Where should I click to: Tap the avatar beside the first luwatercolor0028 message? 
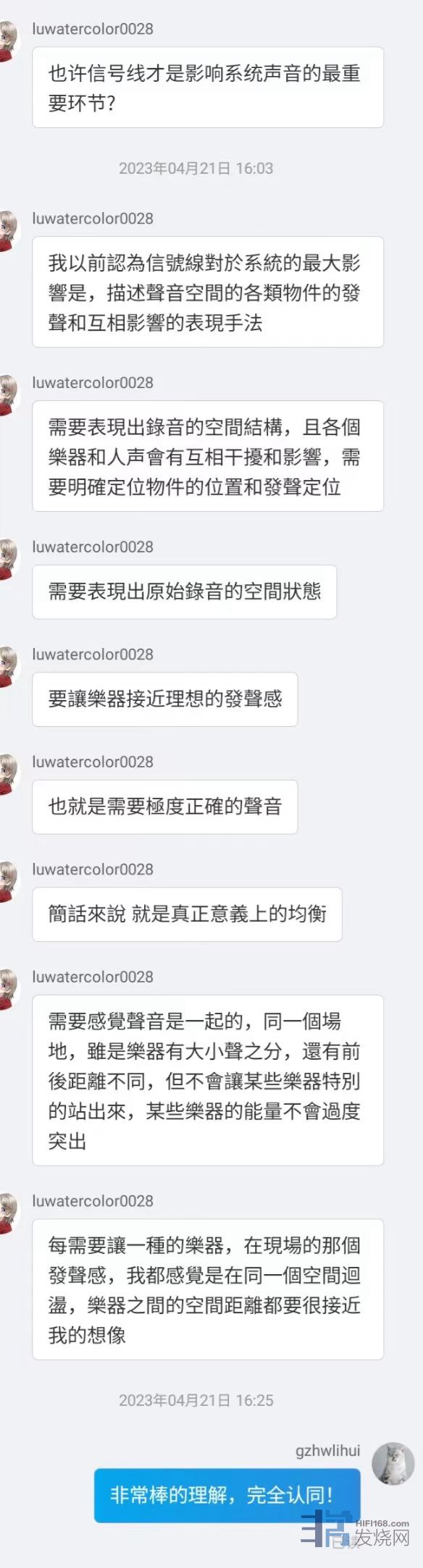(9, 41)
